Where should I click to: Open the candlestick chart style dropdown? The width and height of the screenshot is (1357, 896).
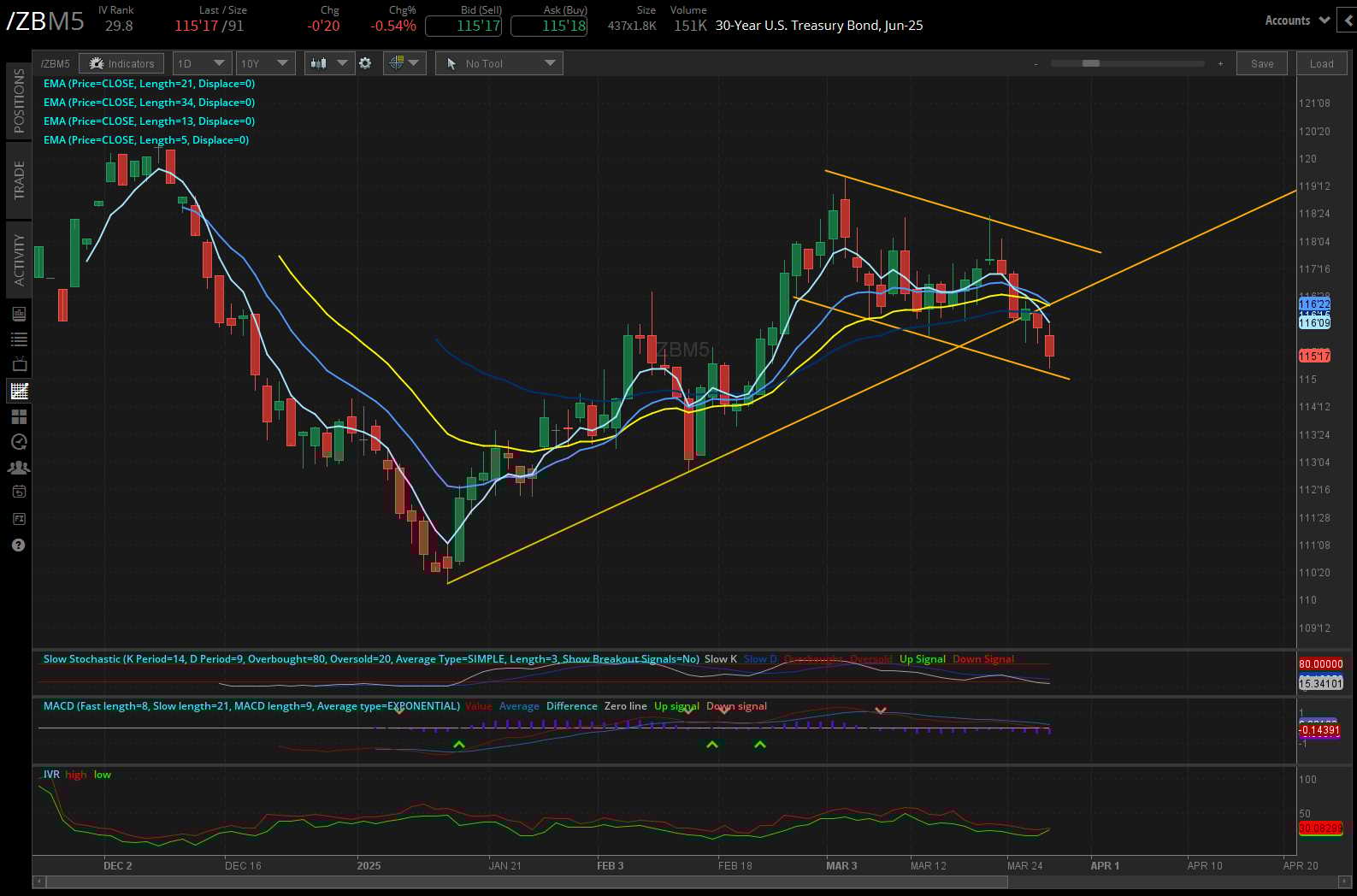click(x=329, y=63)
